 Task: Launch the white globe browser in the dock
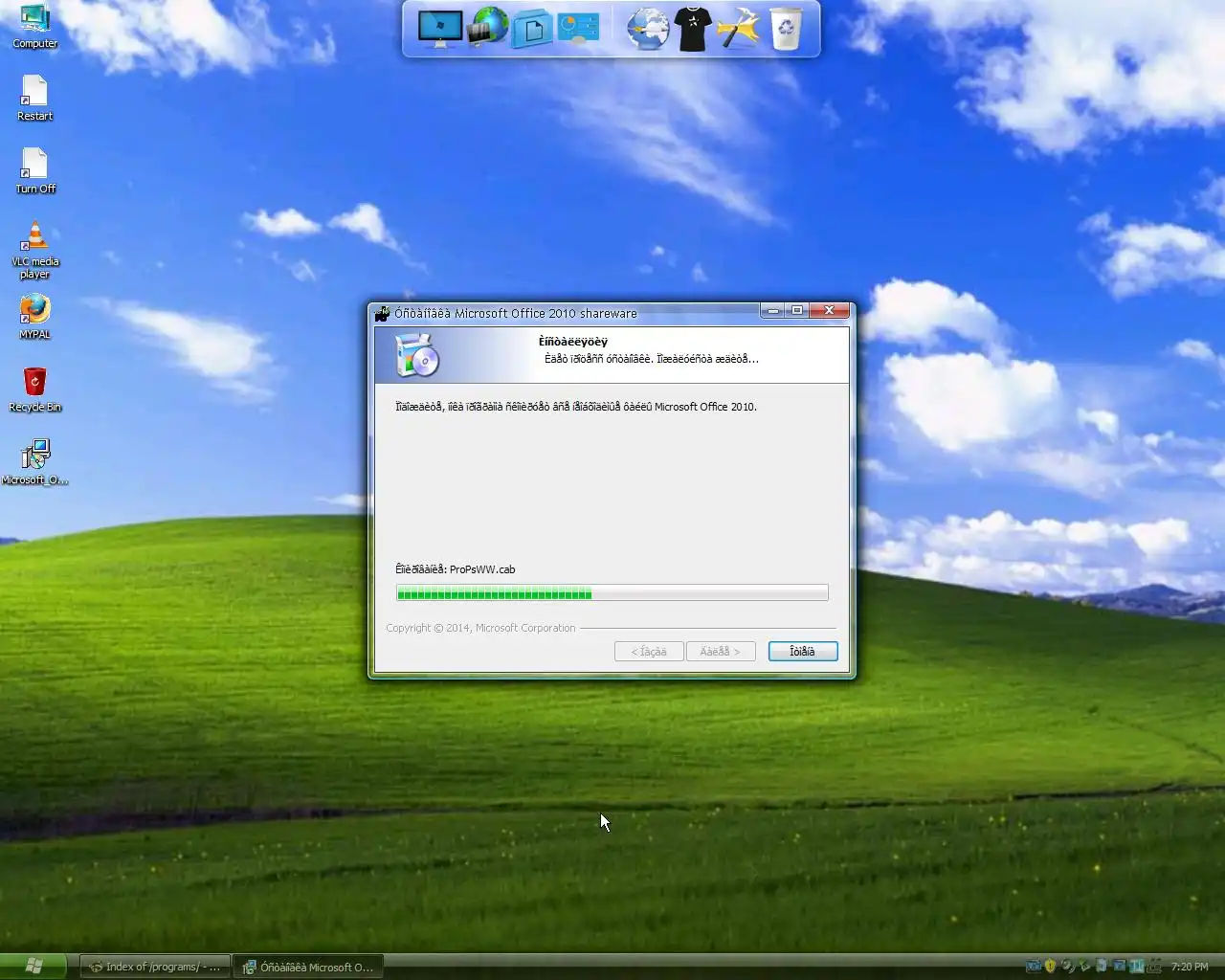(648, 29)
